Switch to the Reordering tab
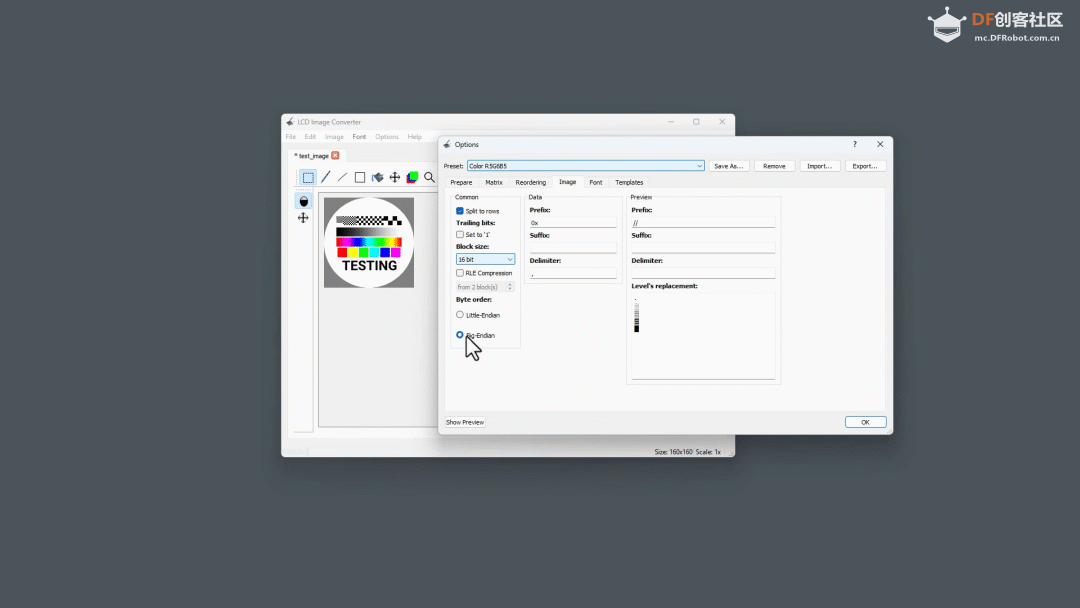This screenshot has width=1080, height=608. 530,182
